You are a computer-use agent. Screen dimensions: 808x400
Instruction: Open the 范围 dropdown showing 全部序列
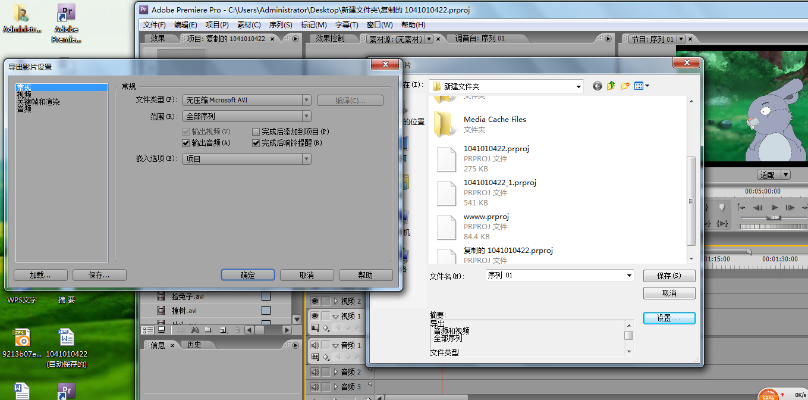pyautogui.click(x=246, y=116)
